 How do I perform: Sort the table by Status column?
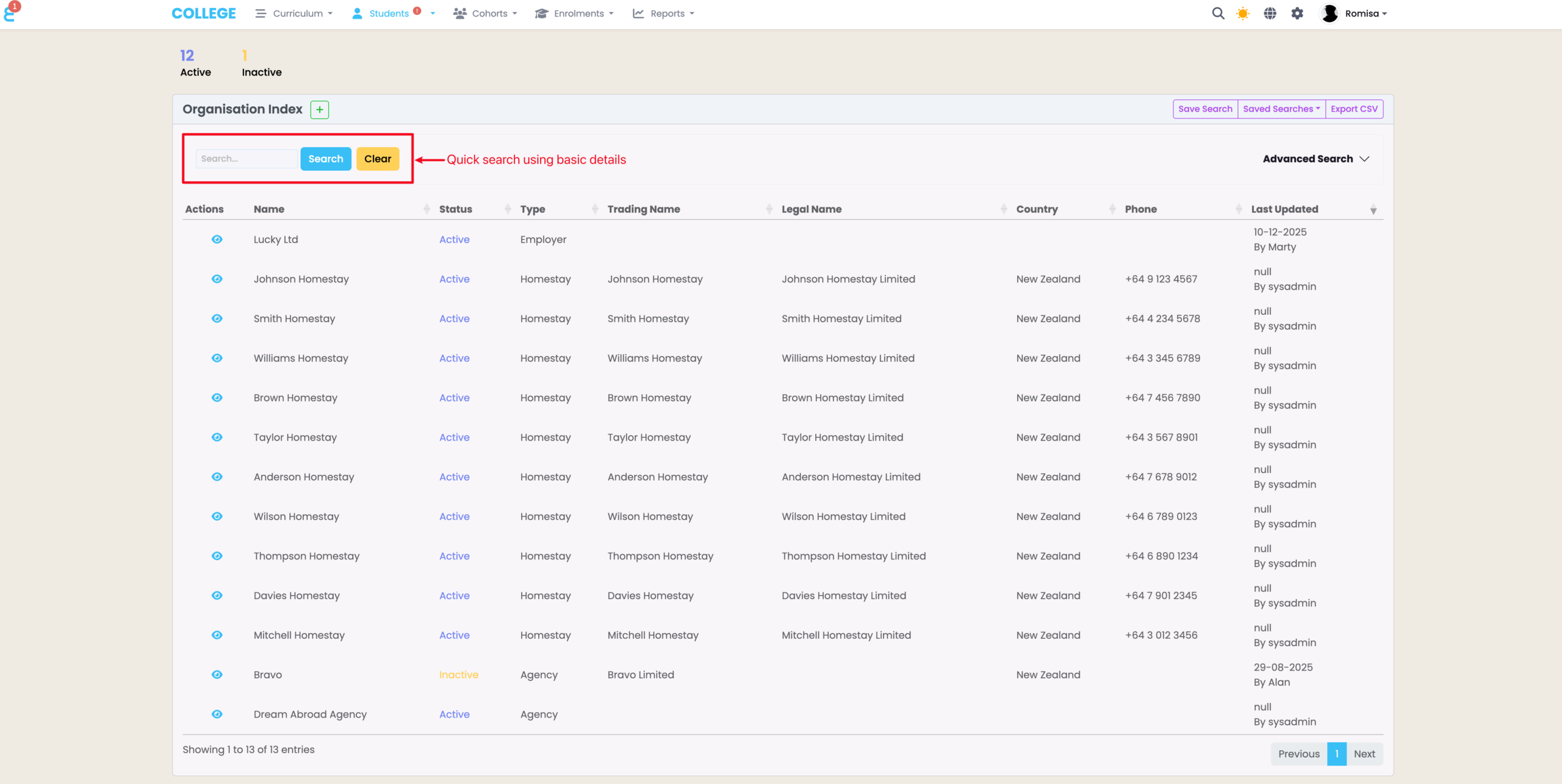456,209
